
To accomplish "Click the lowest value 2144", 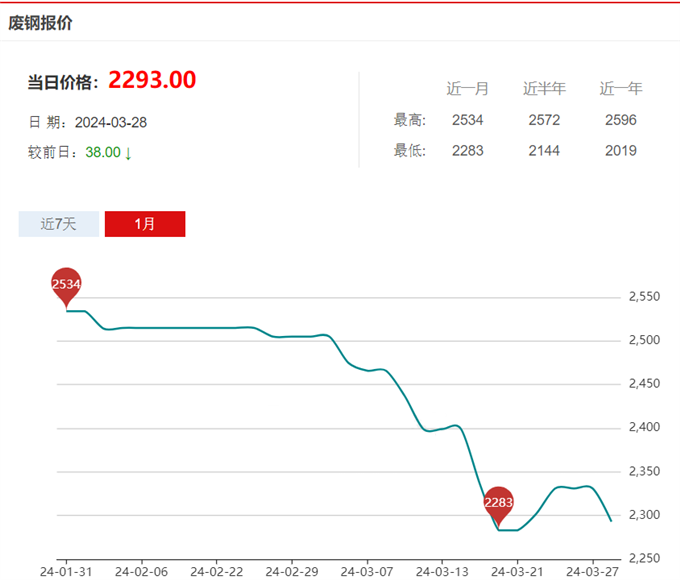I will [544, 151].
